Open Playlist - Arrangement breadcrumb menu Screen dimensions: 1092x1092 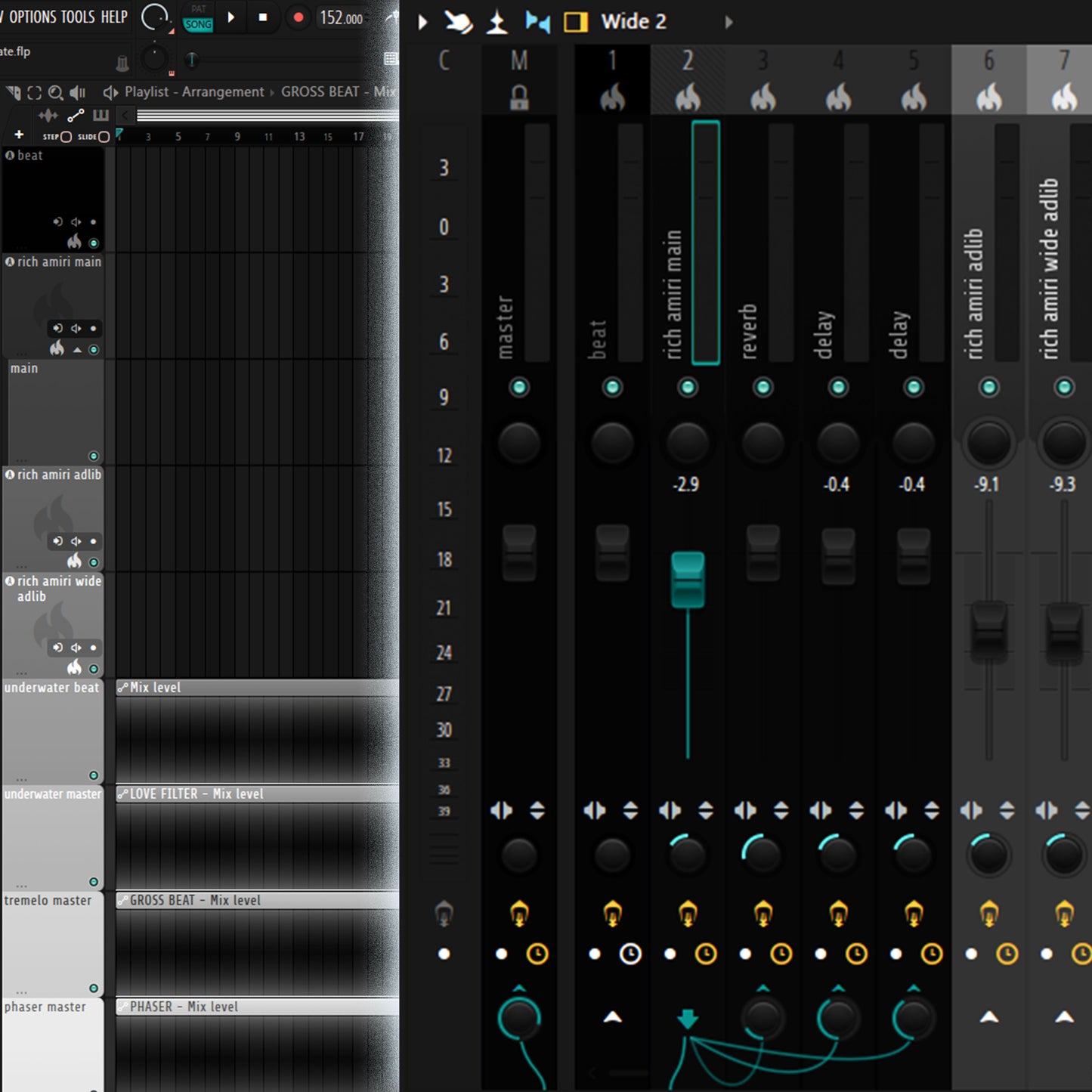(x=194, y=91)
